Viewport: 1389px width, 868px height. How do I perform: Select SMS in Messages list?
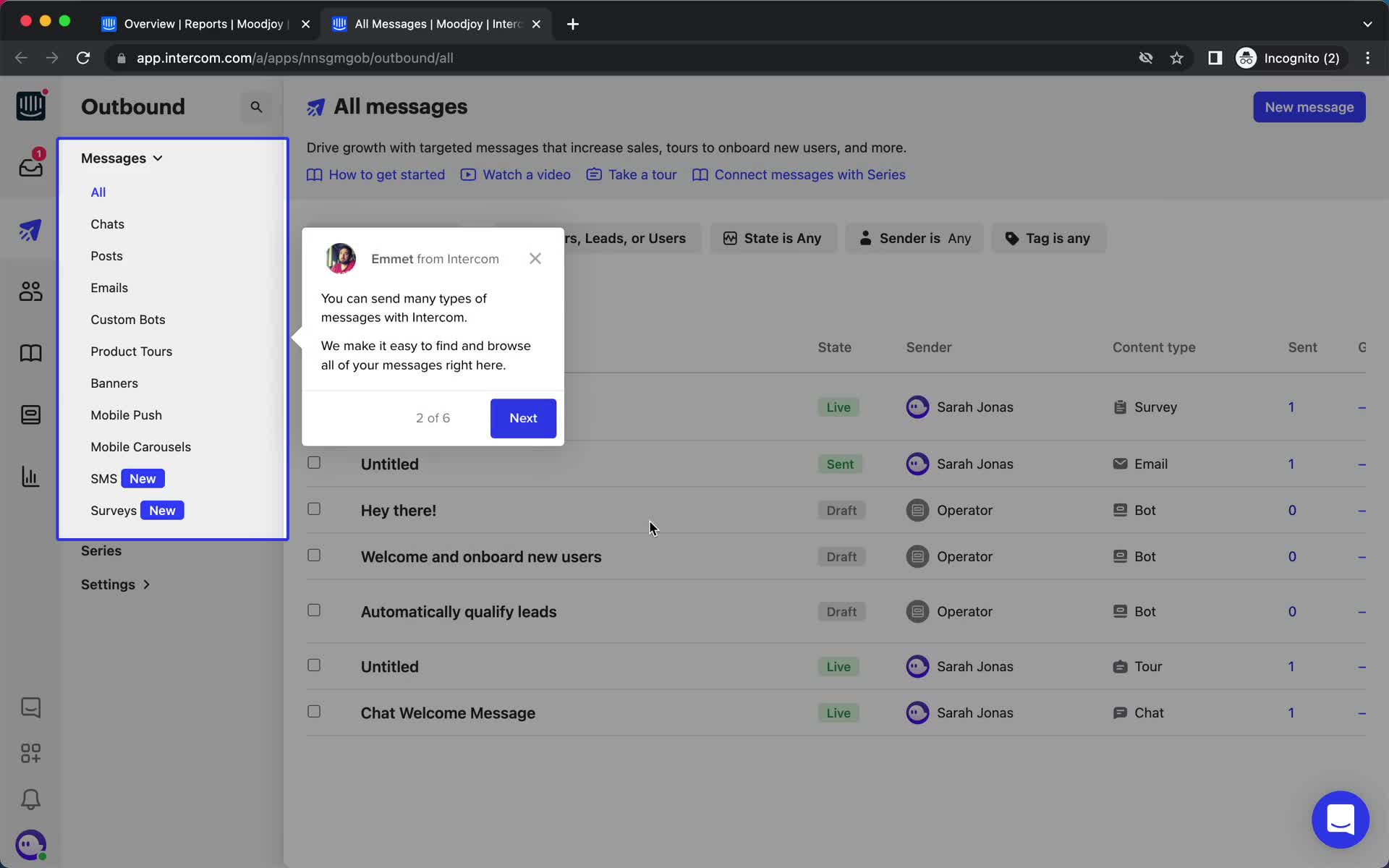click(103, 479)
